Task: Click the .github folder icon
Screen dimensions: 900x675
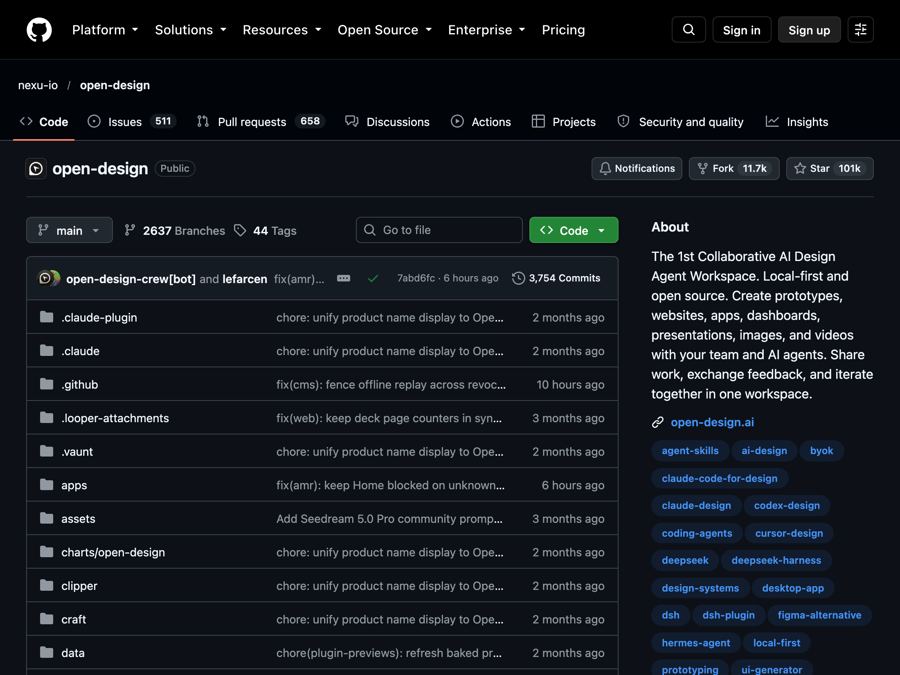Action: click(46, 385)
